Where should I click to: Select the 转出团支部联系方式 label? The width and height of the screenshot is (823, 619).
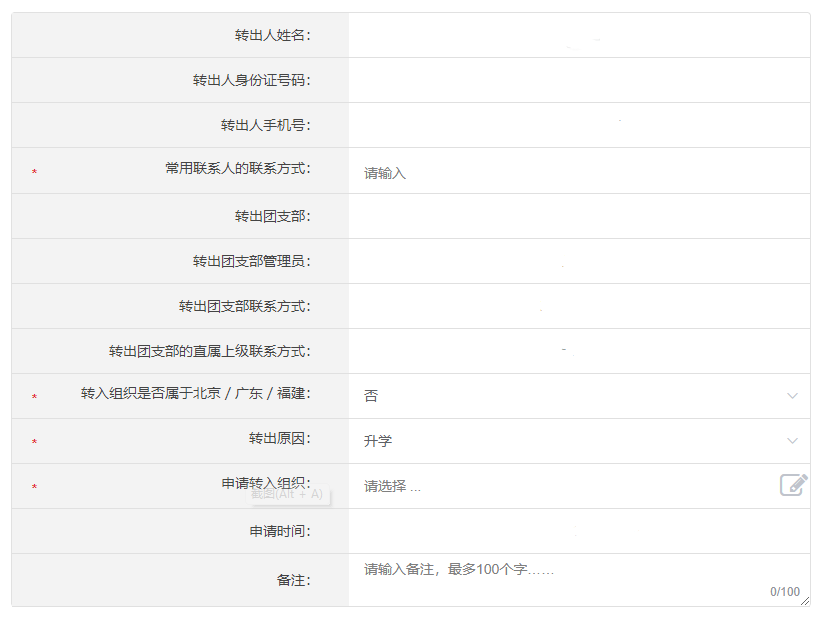click(x=245, y=307)
